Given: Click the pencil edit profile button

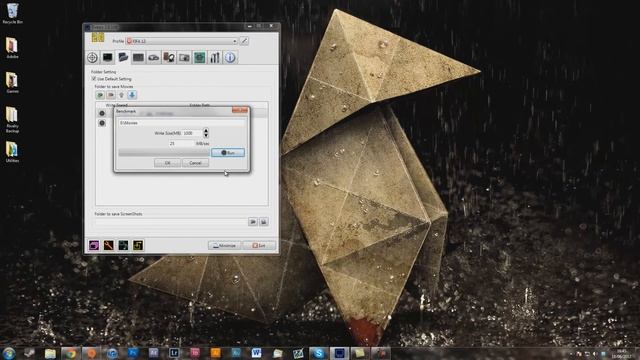Looking at the screenshot, I should pos(244,41).
